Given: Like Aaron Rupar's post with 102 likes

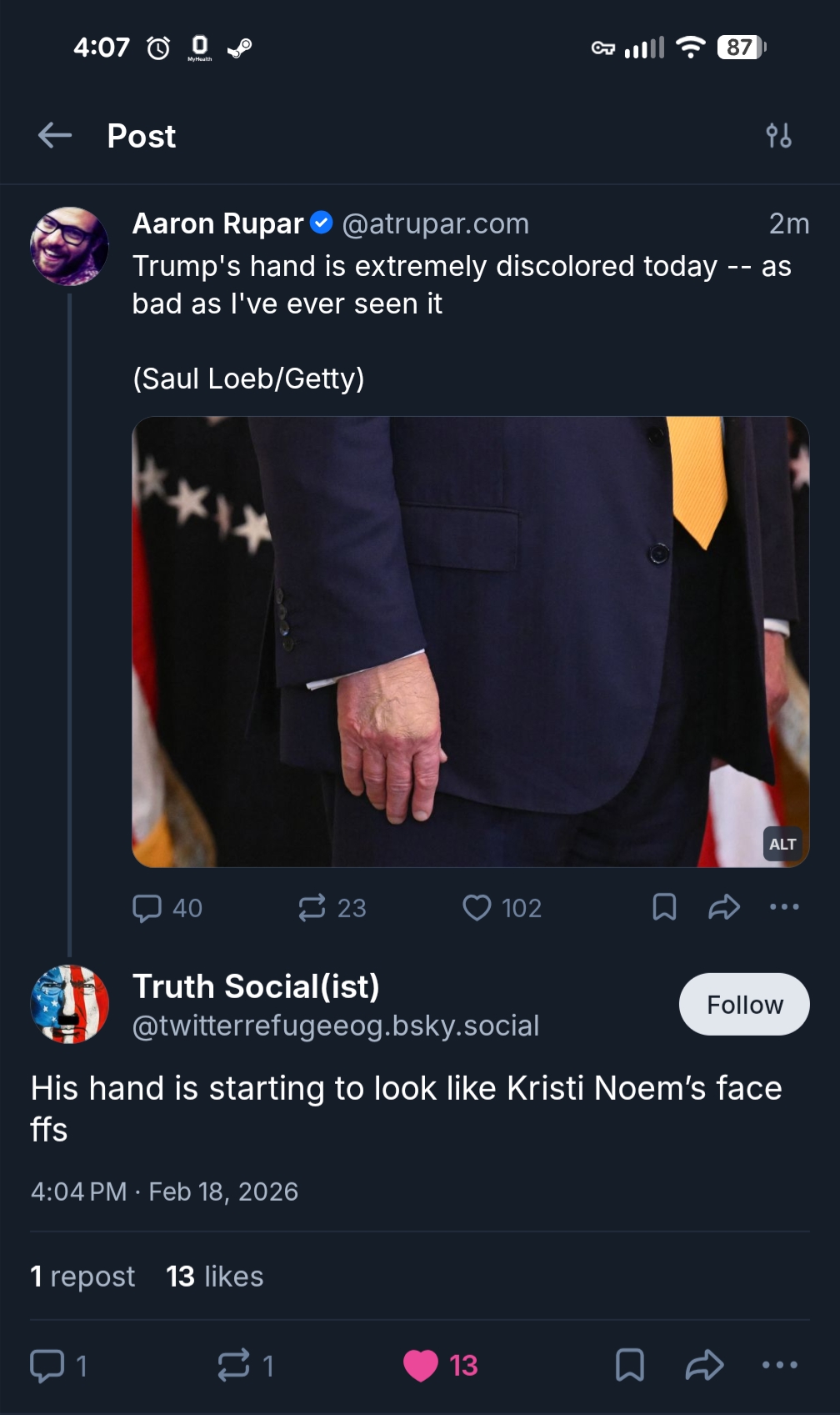Looking at the screenshot, I should 477,907.
